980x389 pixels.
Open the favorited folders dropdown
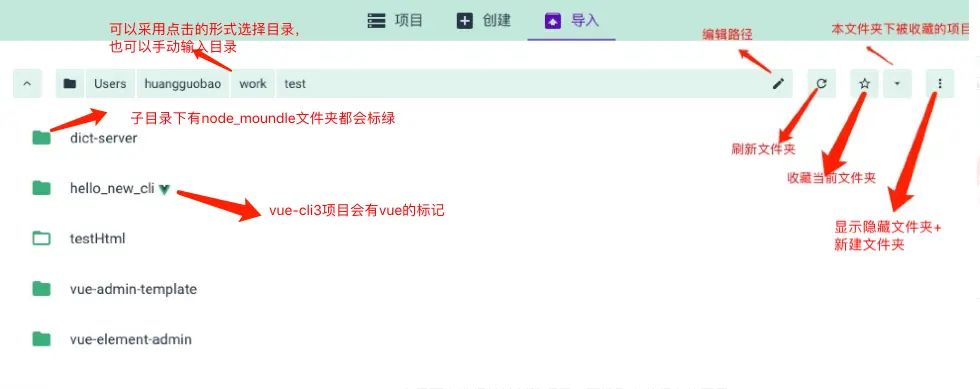[x=897, y=83]
